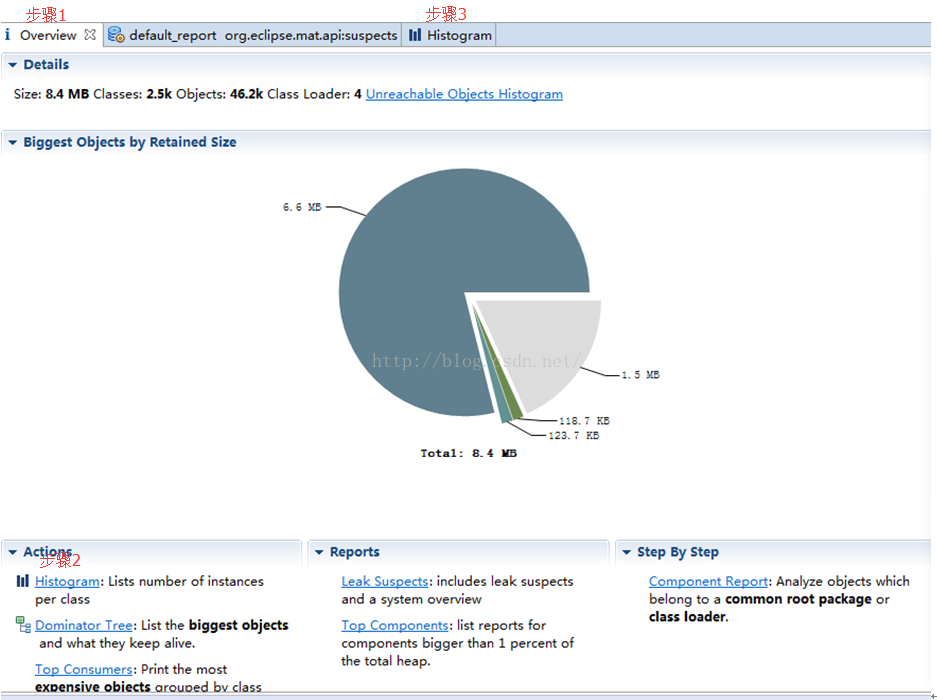This screenshot has width=937, height=700.
Task: Click the 'Details' section heading
Action: tap(46, 65)
